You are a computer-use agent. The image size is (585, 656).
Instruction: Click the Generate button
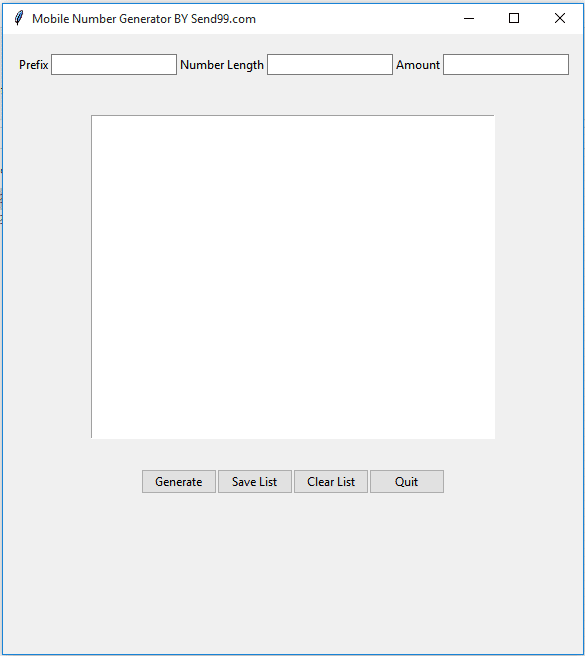point(179,482)
